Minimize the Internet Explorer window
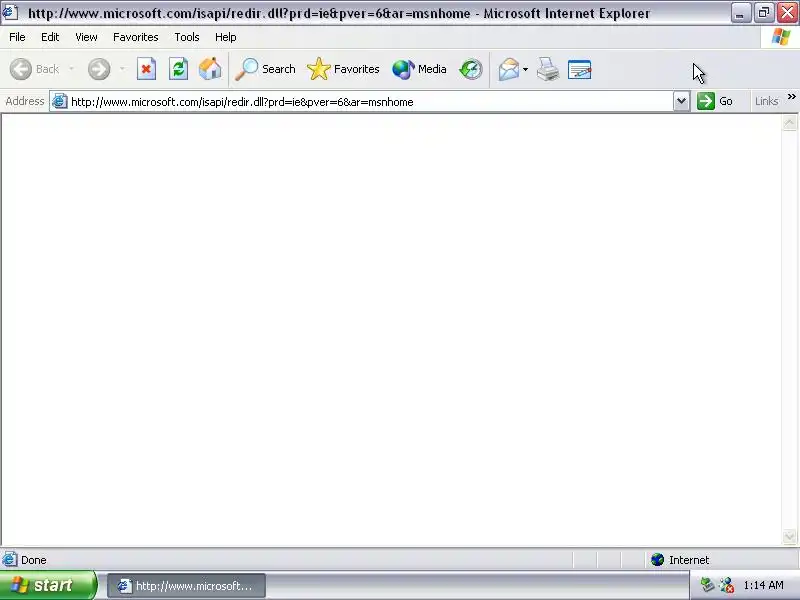Viewport: 800px width, 600px height. point(740,13)
